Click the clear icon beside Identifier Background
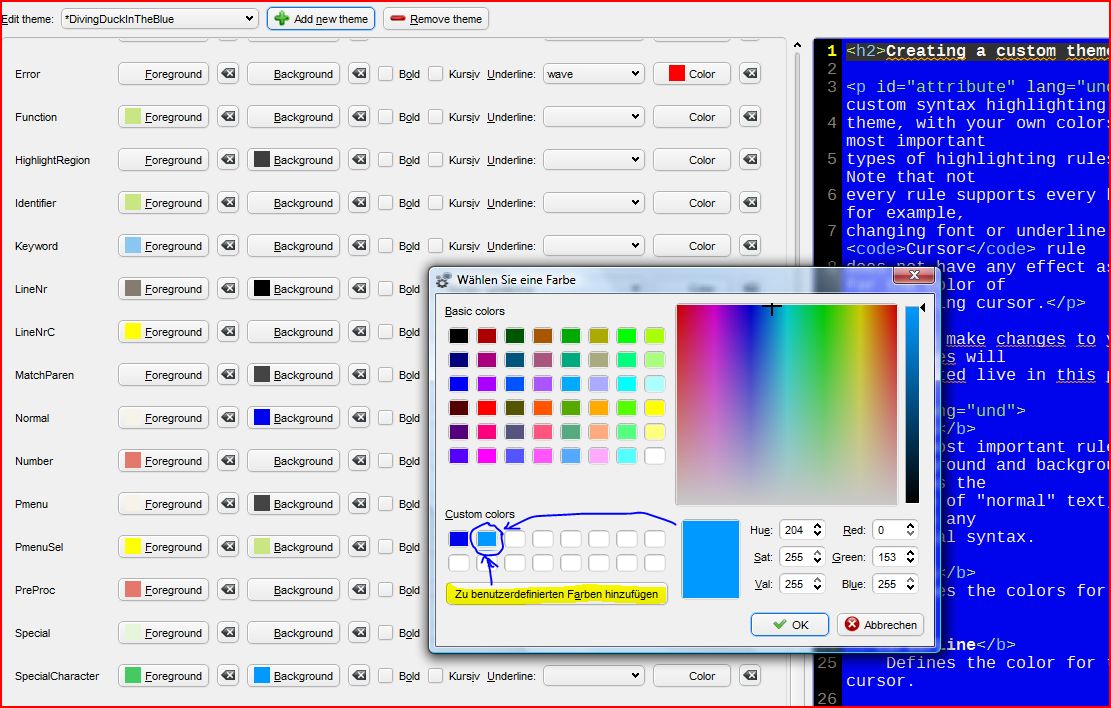This screenshot has height=708, width=1111. (358, 203)
